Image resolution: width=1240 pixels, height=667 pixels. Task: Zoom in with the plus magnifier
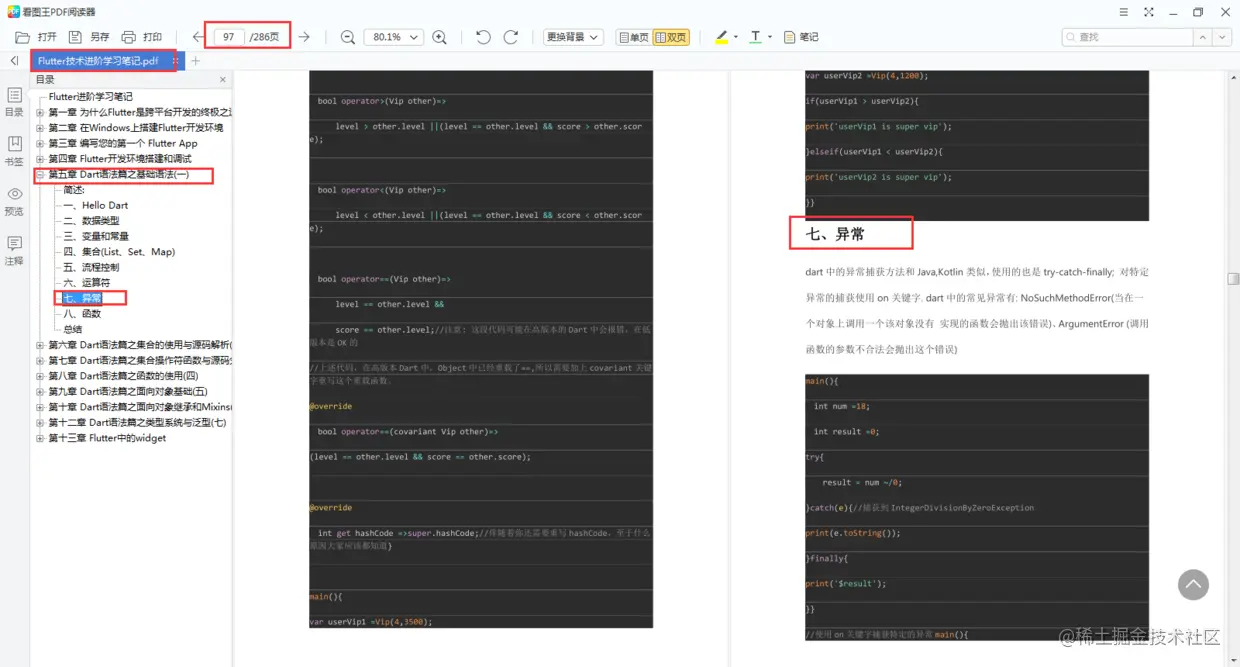click(x=439, y=37)
